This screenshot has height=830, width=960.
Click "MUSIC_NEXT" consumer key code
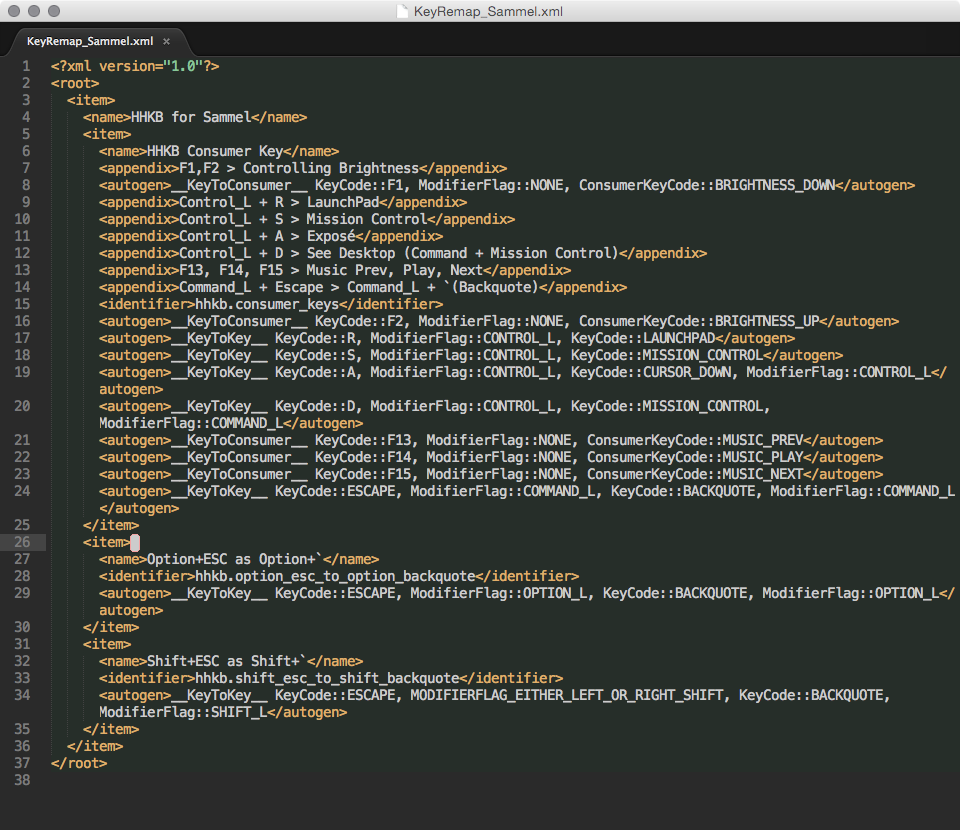[763, 474]
